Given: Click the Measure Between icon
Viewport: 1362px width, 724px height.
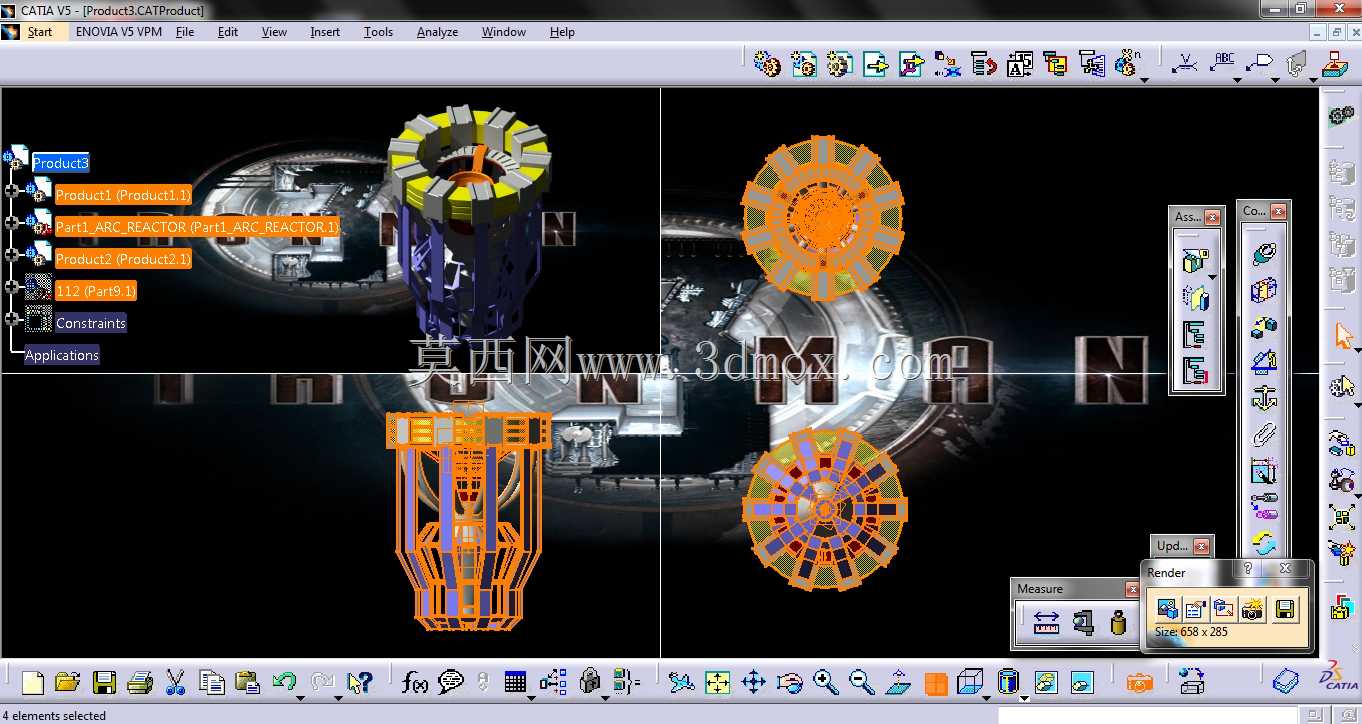Looking at the screenshot, I should pyautogui.click(x=1046, y=622).
